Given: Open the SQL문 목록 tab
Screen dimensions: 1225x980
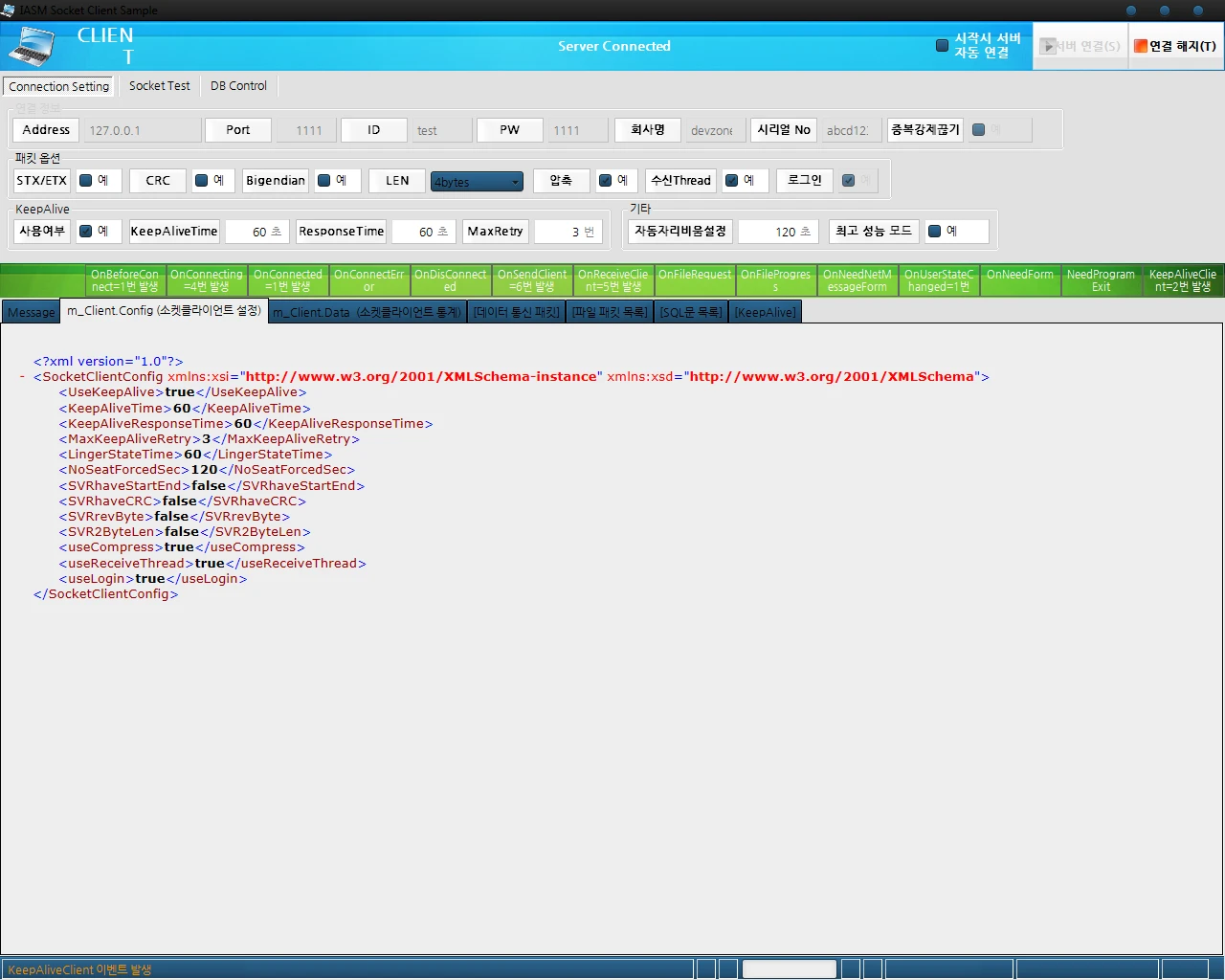Looking at the screenshot, I should pos(691,312).
